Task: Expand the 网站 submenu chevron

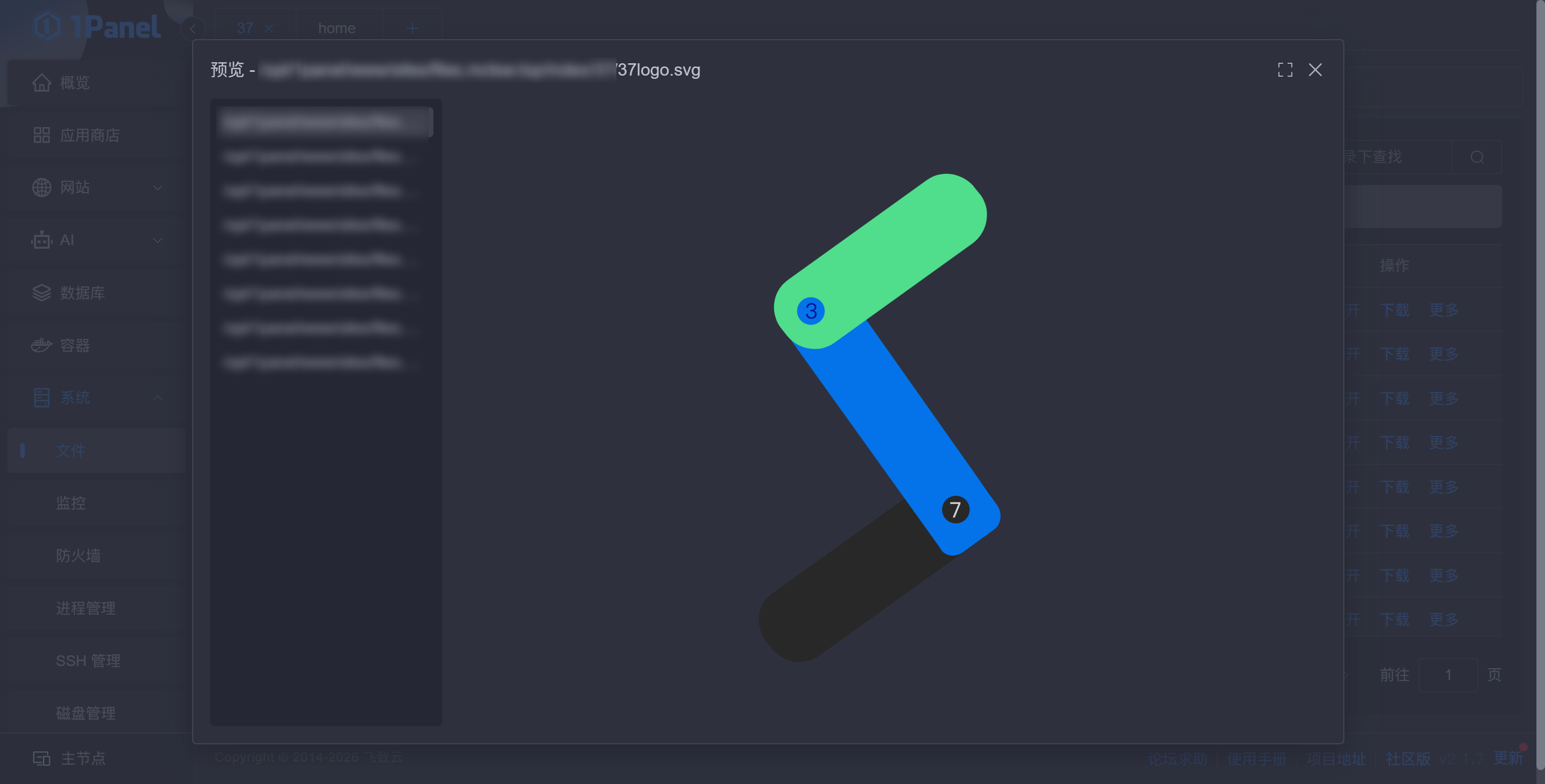Action: [x=158, y=188]
